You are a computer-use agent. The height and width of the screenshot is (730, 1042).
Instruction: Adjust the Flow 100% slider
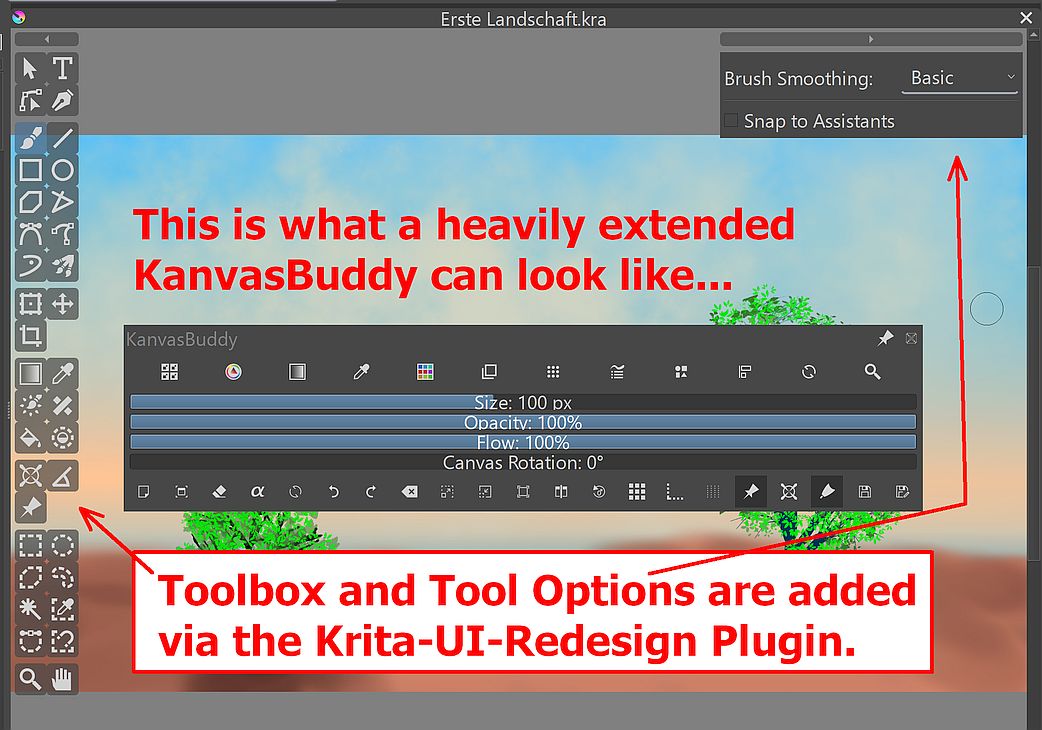523,442
